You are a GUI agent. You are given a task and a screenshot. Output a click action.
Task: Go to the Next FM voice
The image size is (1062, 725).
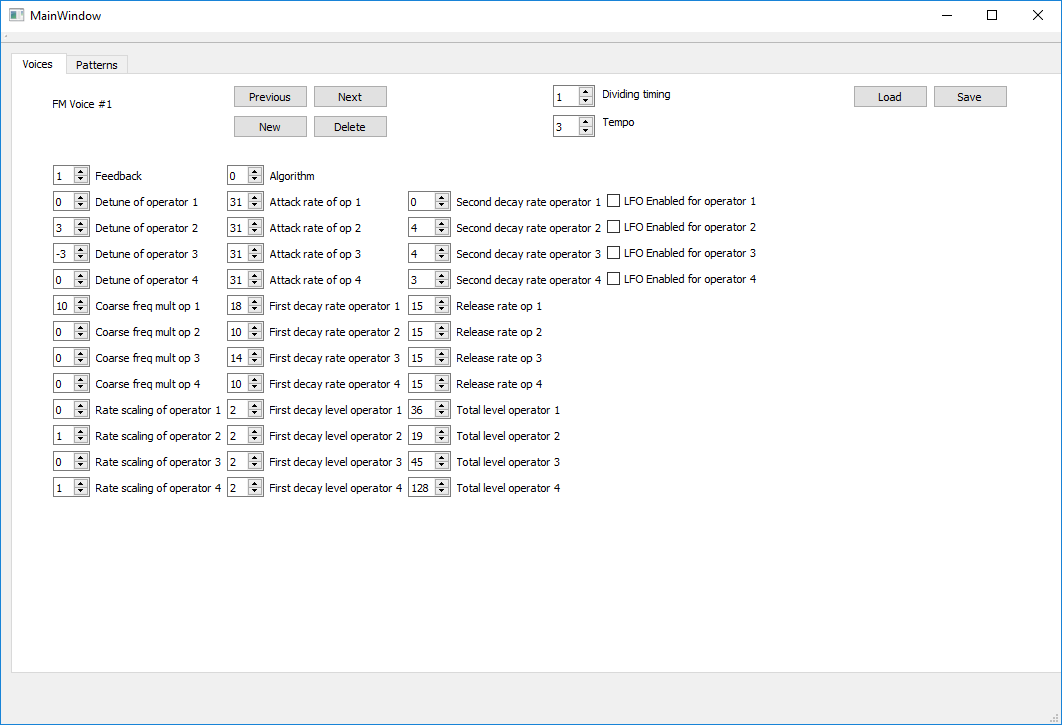coord(350,97)
